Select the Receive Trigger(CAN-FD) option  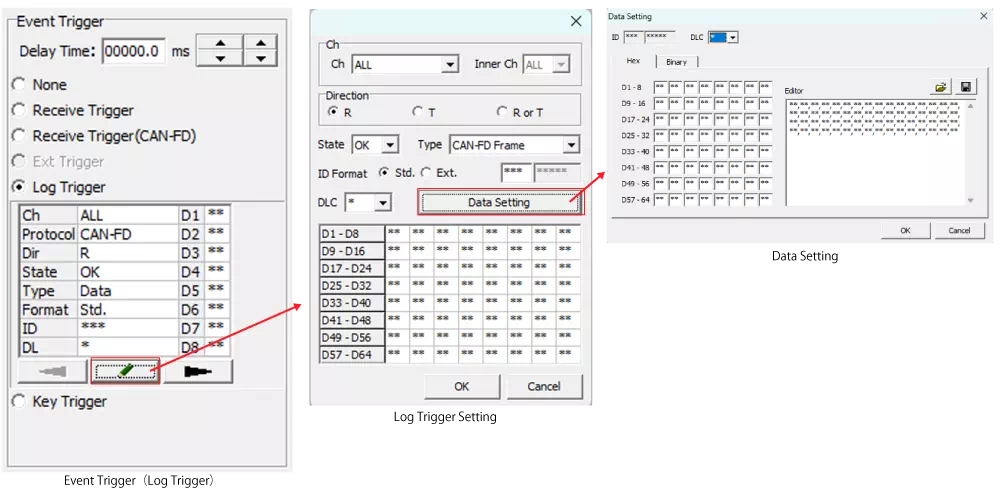click(x=18, y=136)
